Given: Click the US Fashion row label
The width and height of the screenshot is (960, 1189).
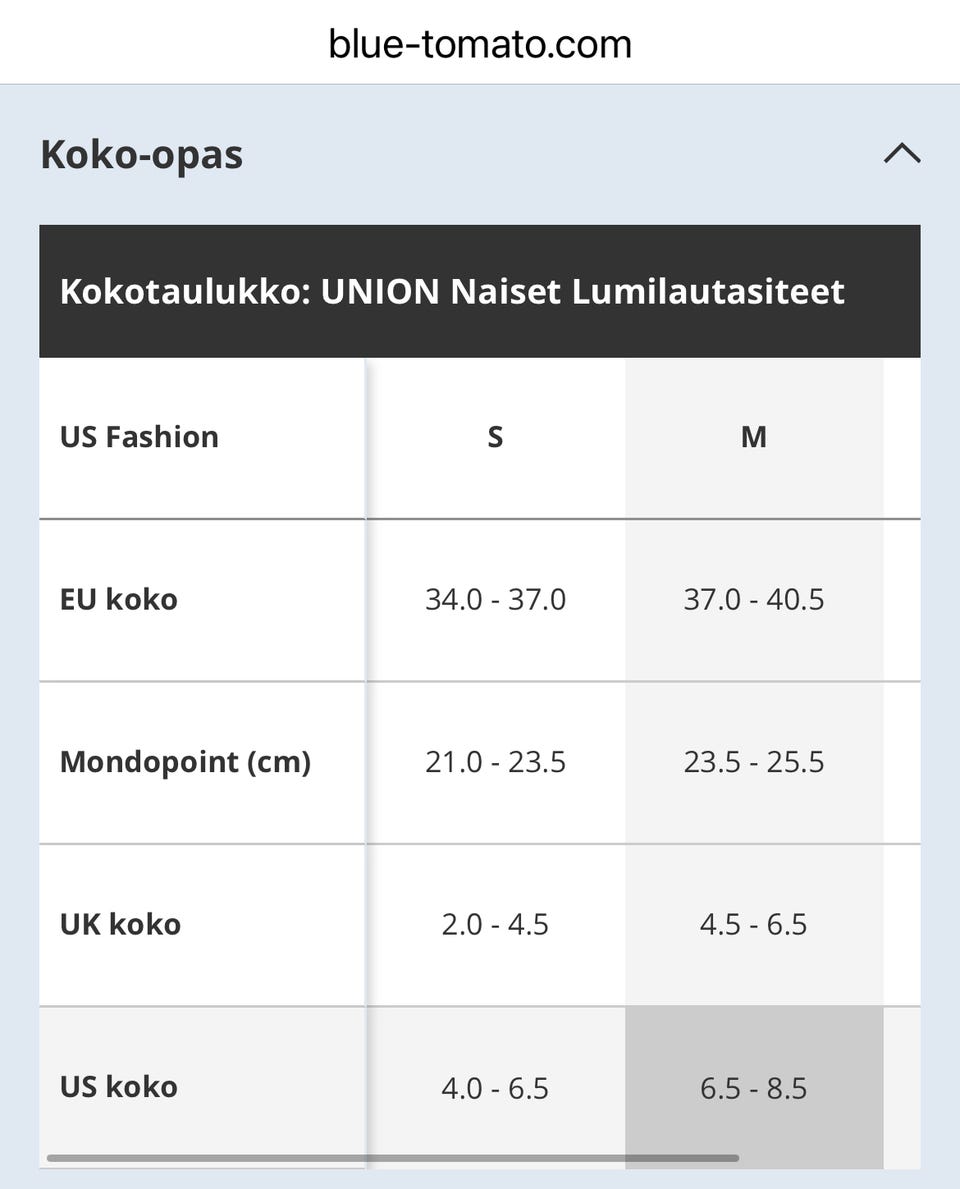Looking at the screenshot, I should click(x=139, y=437).
